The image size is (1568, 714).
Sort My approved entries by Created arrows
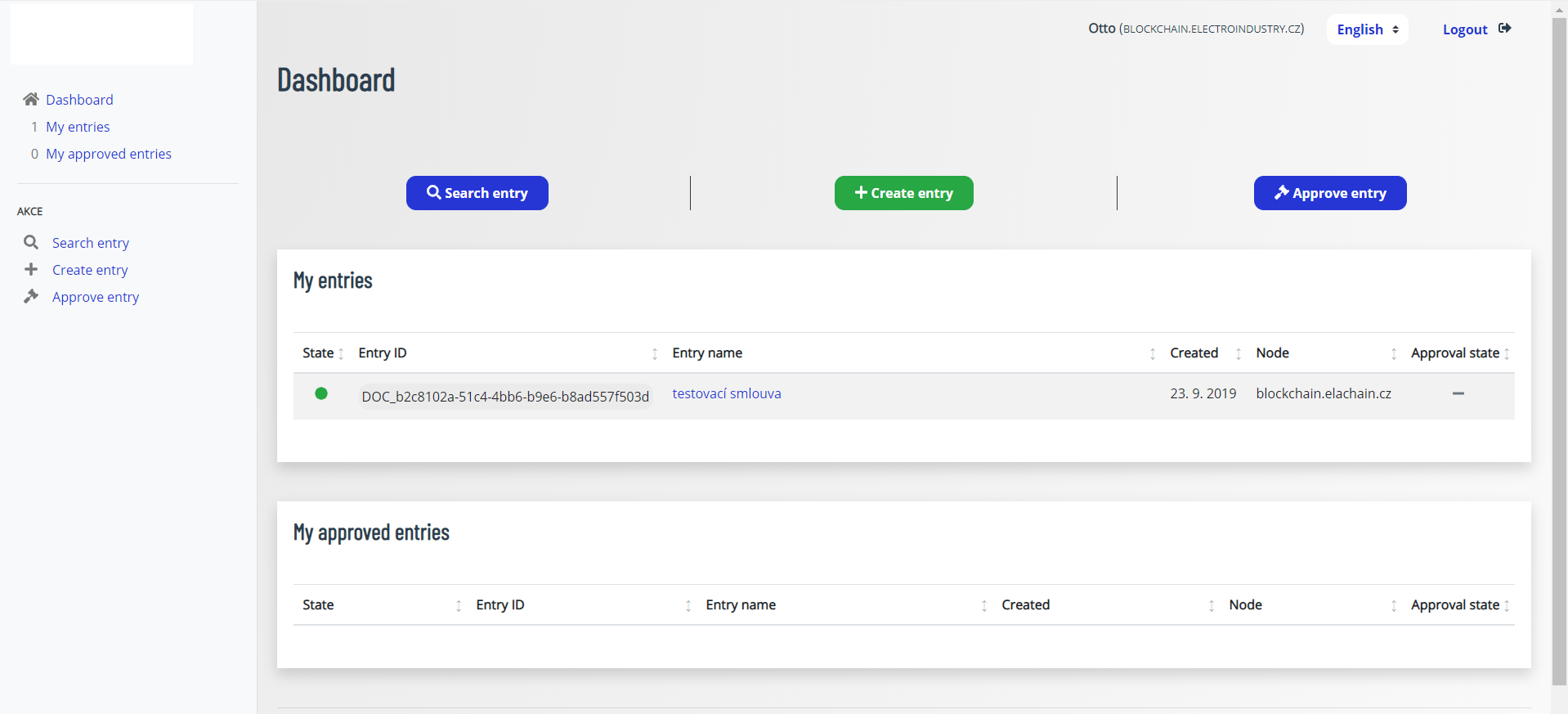point(1212,605)
